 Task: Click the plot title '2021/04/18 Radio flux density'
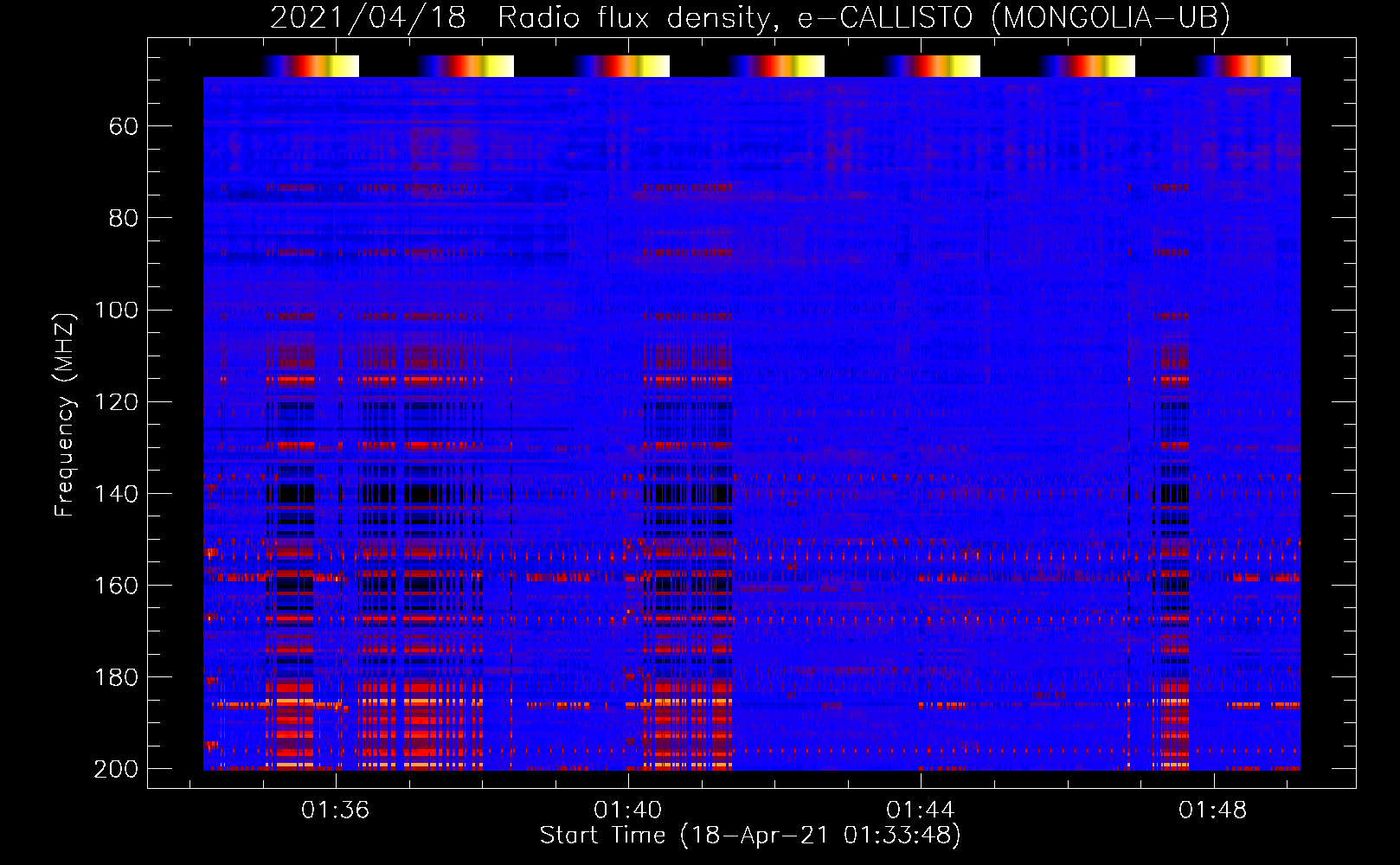[x=519, y=18]
